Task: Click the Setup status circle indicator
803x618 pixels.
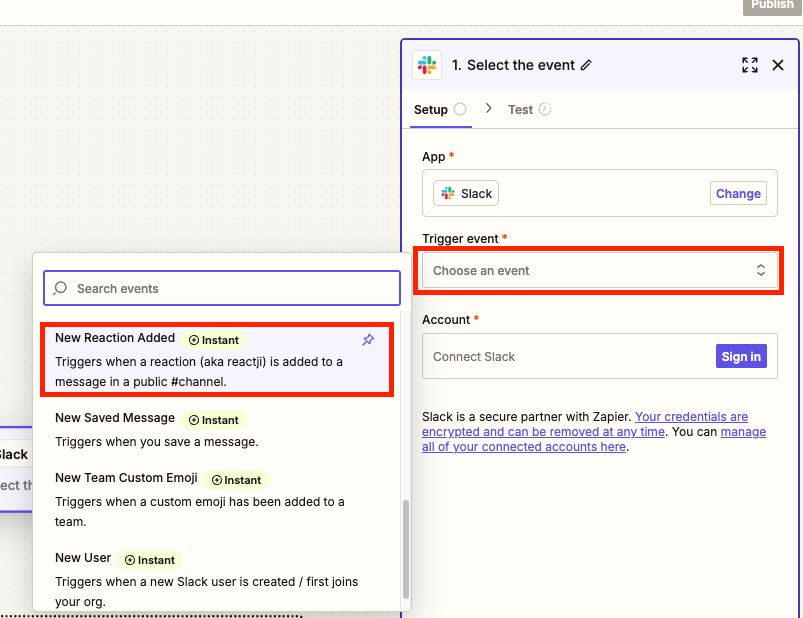Action: (460, 109)
